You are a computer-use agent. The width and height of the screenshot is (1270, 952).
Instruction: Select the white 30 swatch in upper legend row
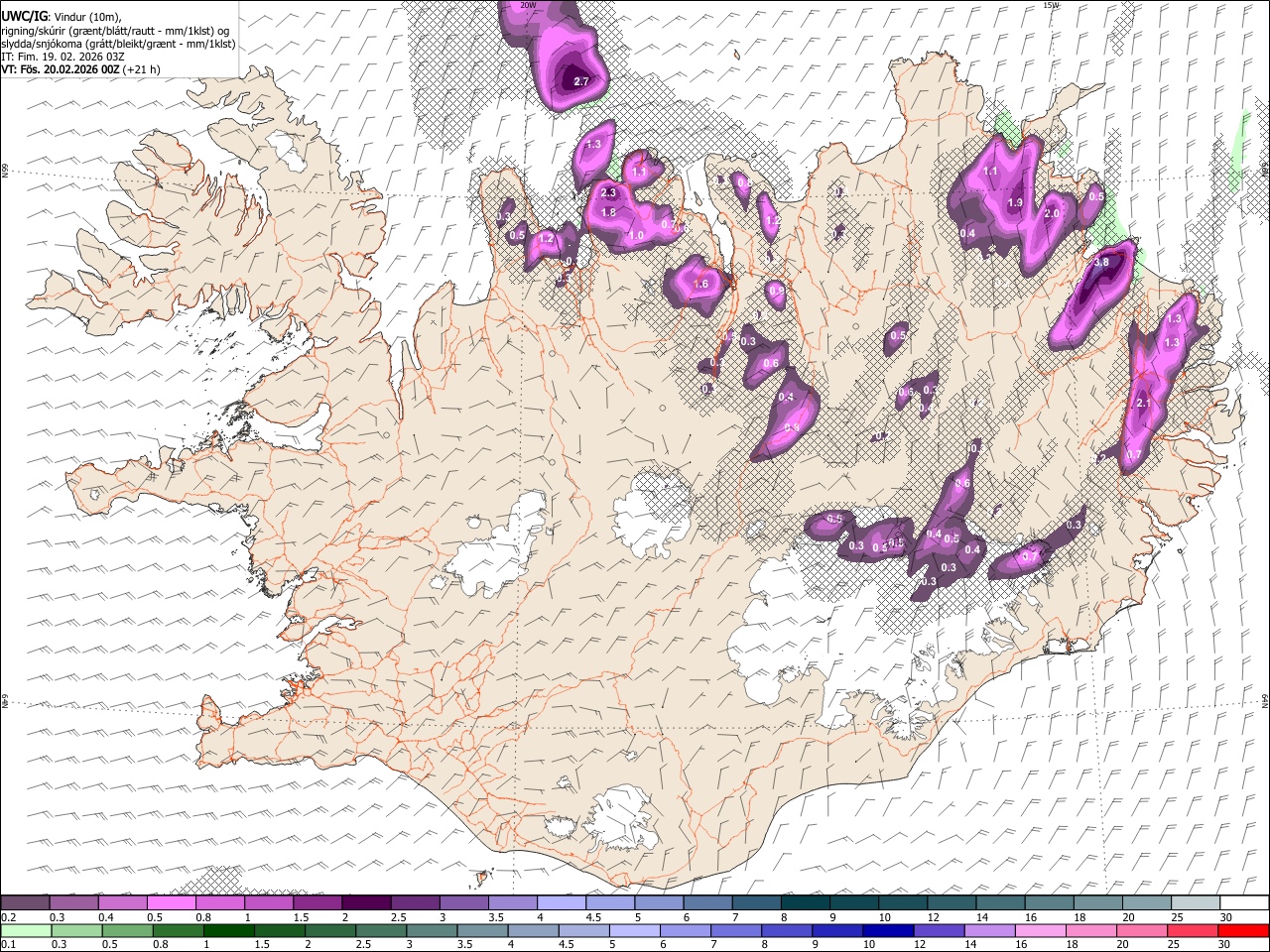click(x=1244, y=902)
